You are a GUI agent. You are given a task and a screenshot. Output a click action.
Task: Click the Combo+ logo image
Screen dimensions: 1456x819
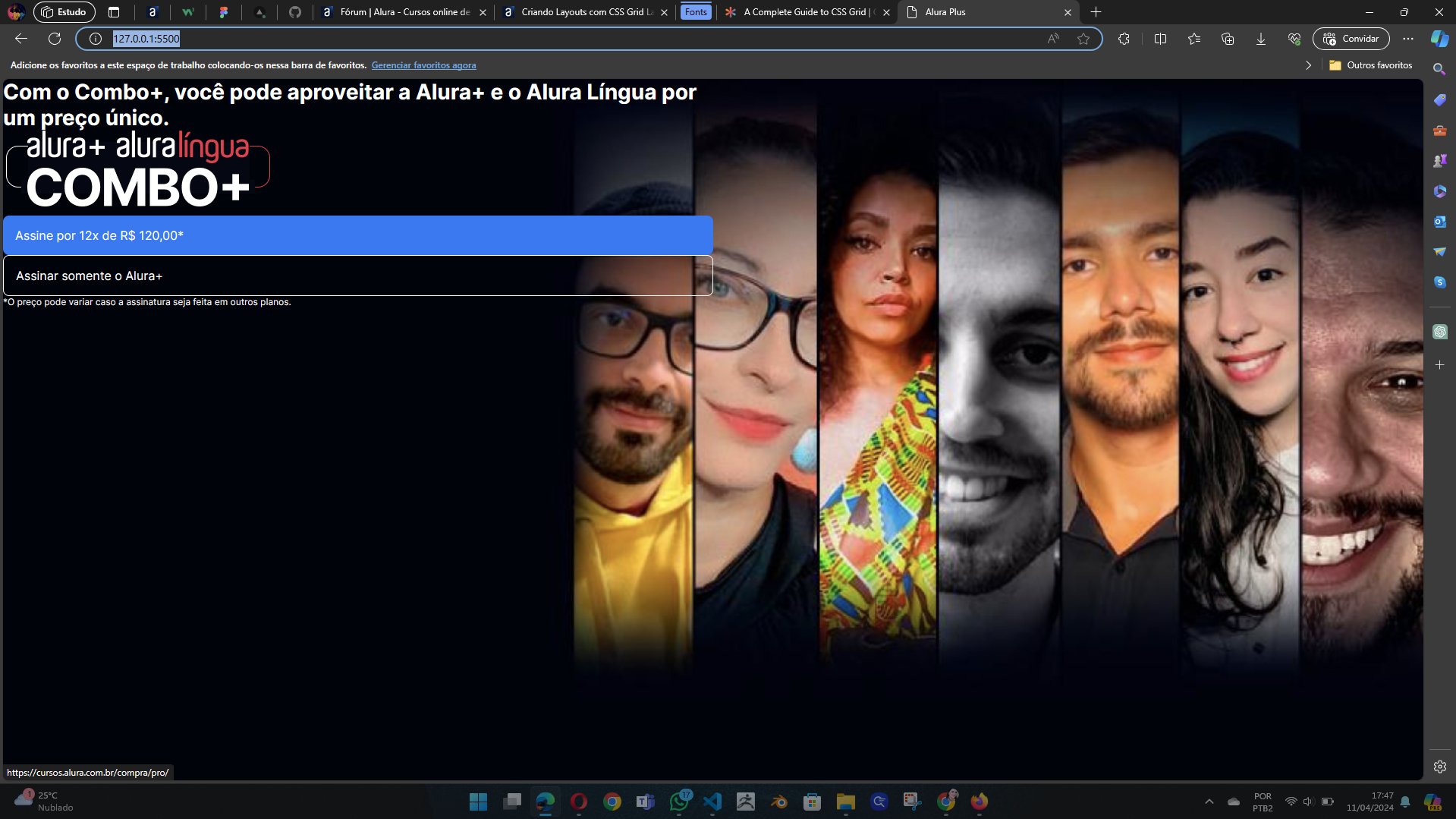pyautogui.click(x=138, y=169)
